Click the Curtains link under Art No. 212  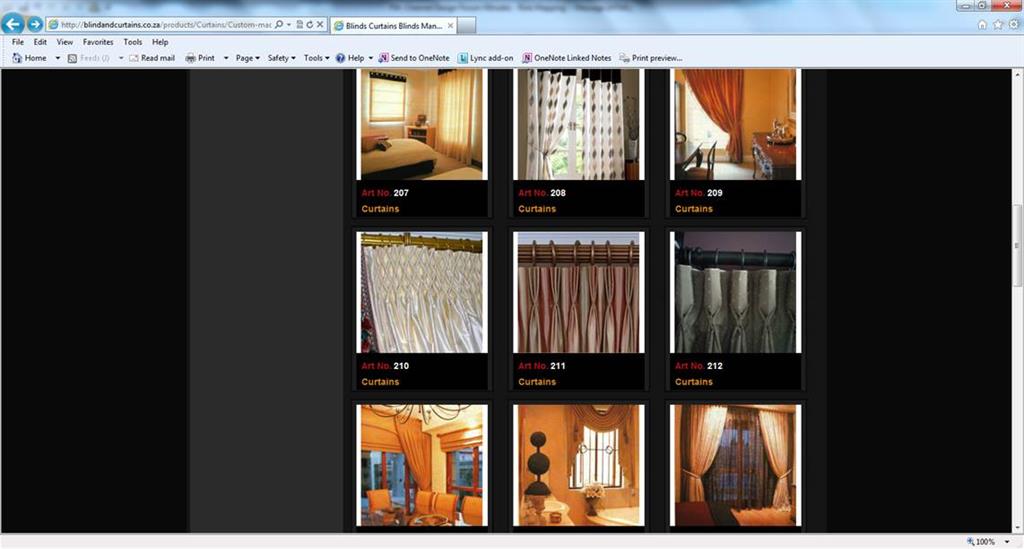[694, 382]
